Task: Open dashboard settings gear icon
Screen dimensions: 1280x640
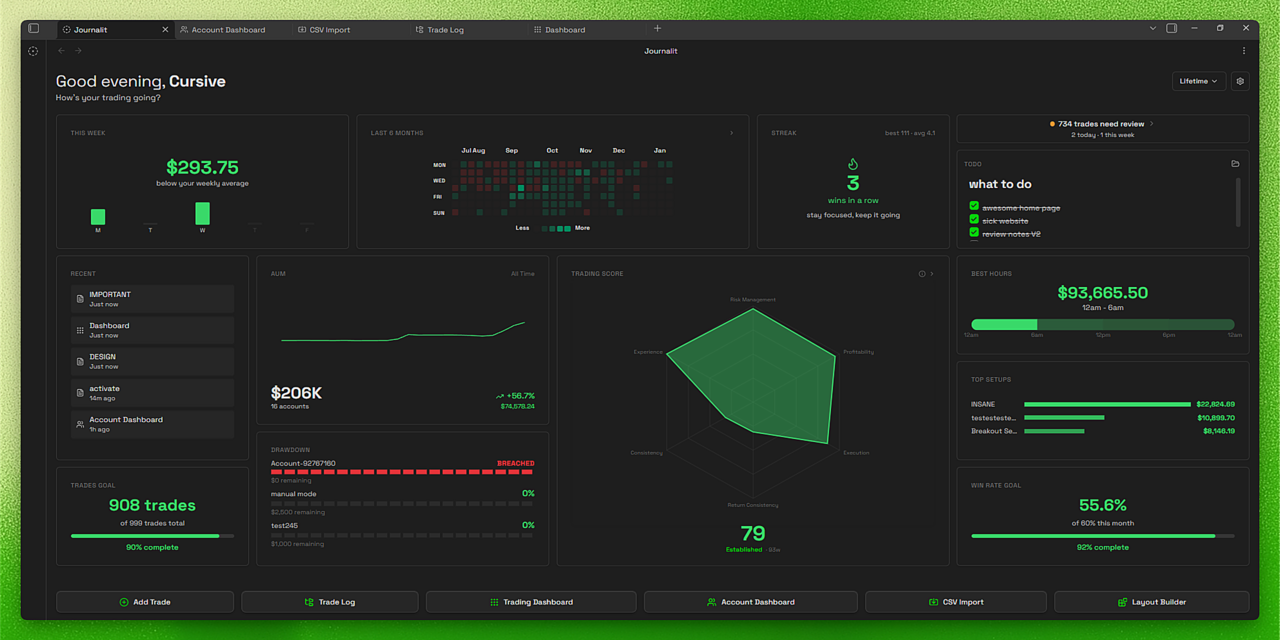Action: 1240,81
